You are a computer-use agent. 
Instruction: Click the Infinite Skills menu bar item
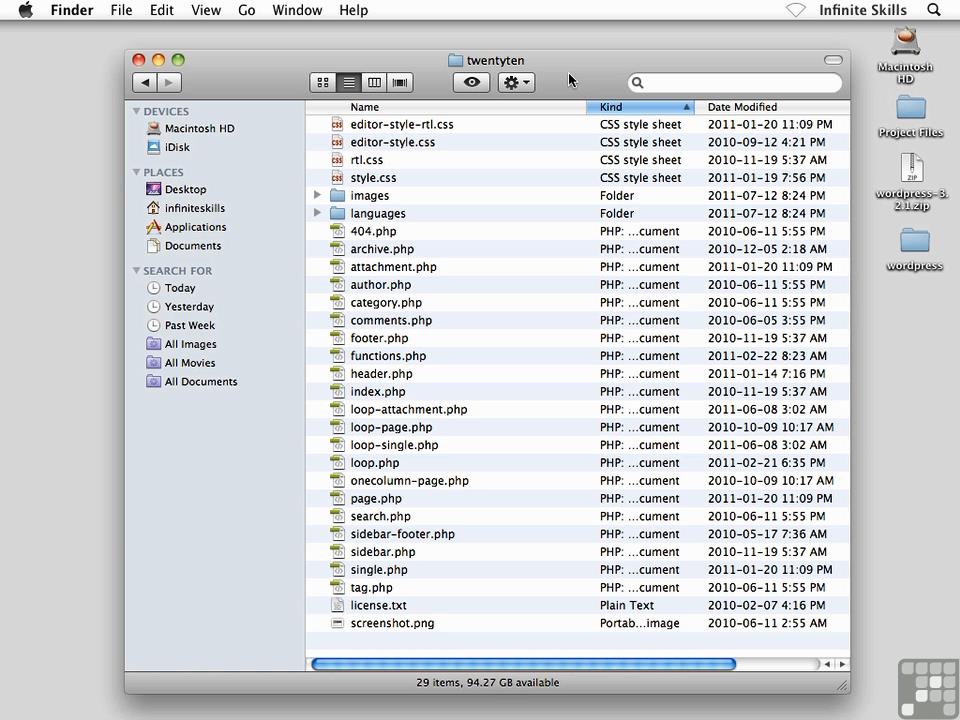click(863, 10)
